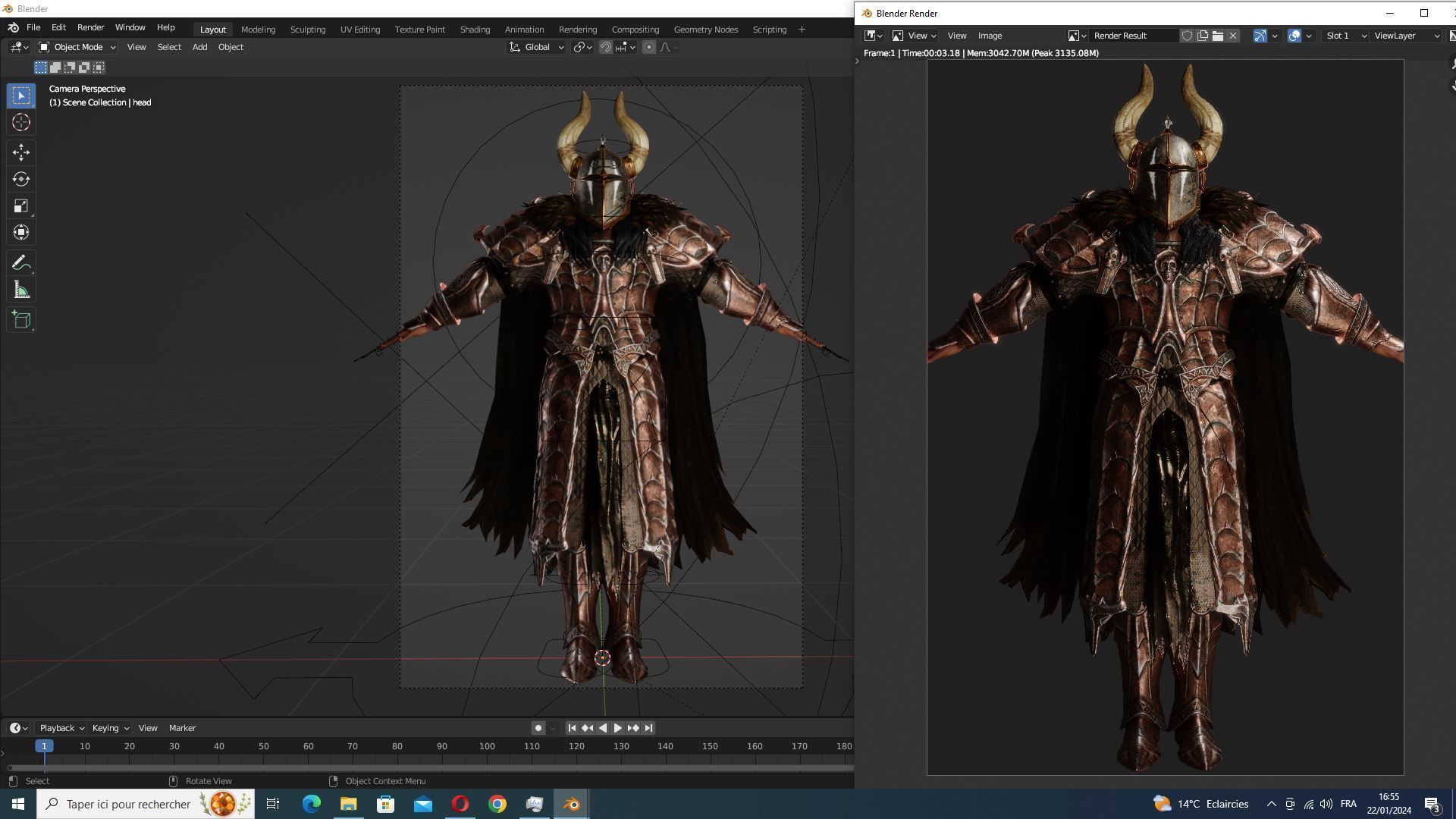Image resolution: width=1456 pixels, height=819 pixels.
Task: Select the Transform tool
Action: coord(21,232)
